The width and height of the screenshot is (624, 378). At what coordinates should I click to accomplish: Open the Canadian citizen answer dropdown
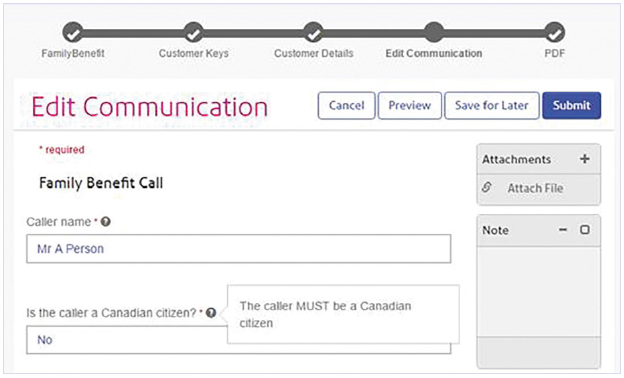[x=238, y=340]
